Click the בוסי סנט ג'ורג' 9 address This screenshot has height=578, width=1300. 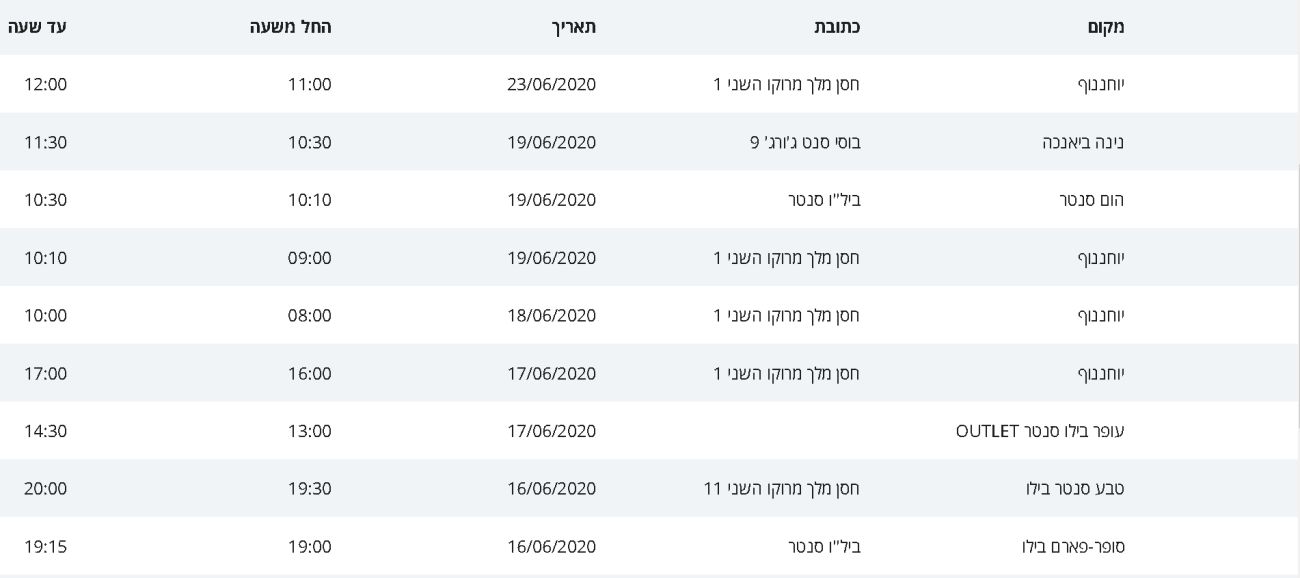(804, 142)
